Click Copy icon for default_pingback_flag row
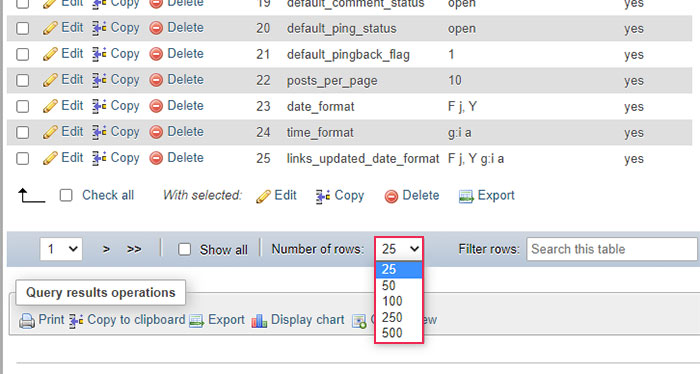Screen dimensions: 700x374 tap(99, 54)
